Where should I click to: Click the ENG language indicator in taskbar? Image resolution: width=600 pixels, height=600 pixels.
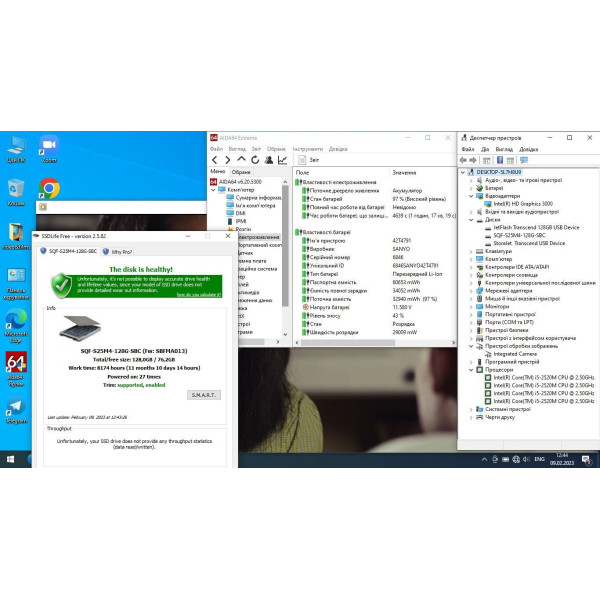tap(540, 459)
